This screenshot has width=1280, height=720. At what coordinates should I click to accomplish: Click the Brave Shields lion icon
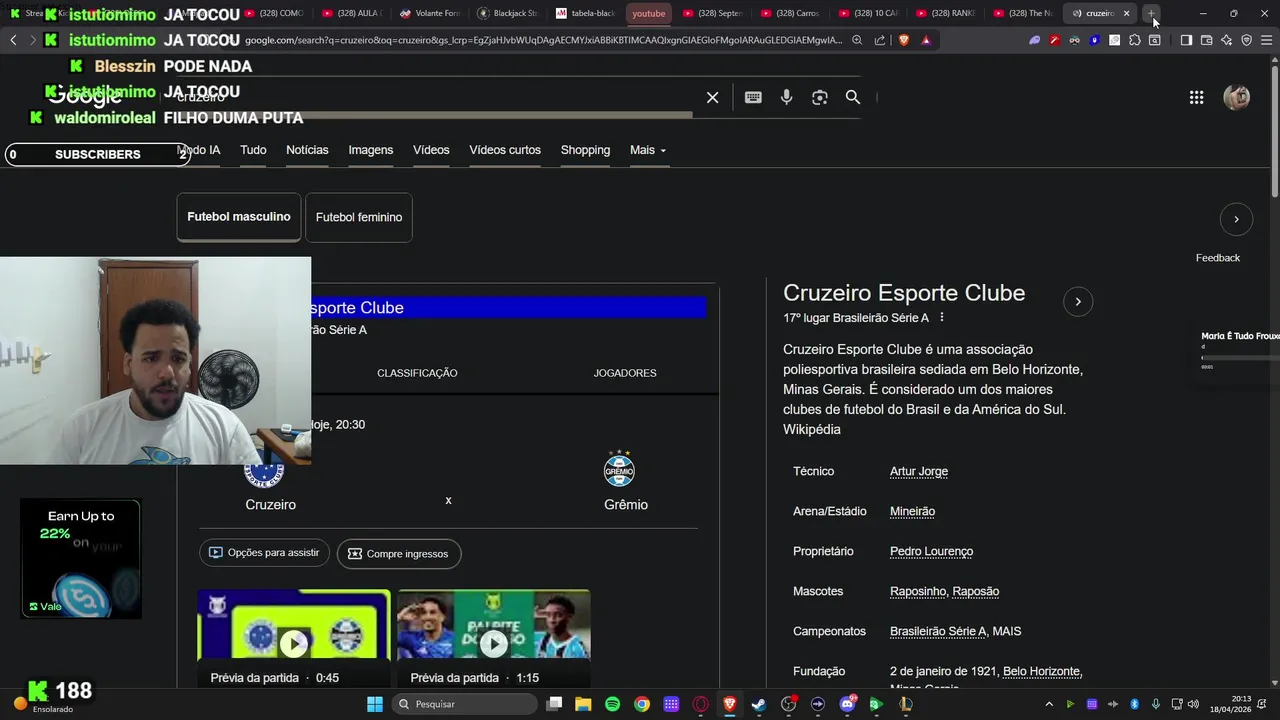point(904,40)
